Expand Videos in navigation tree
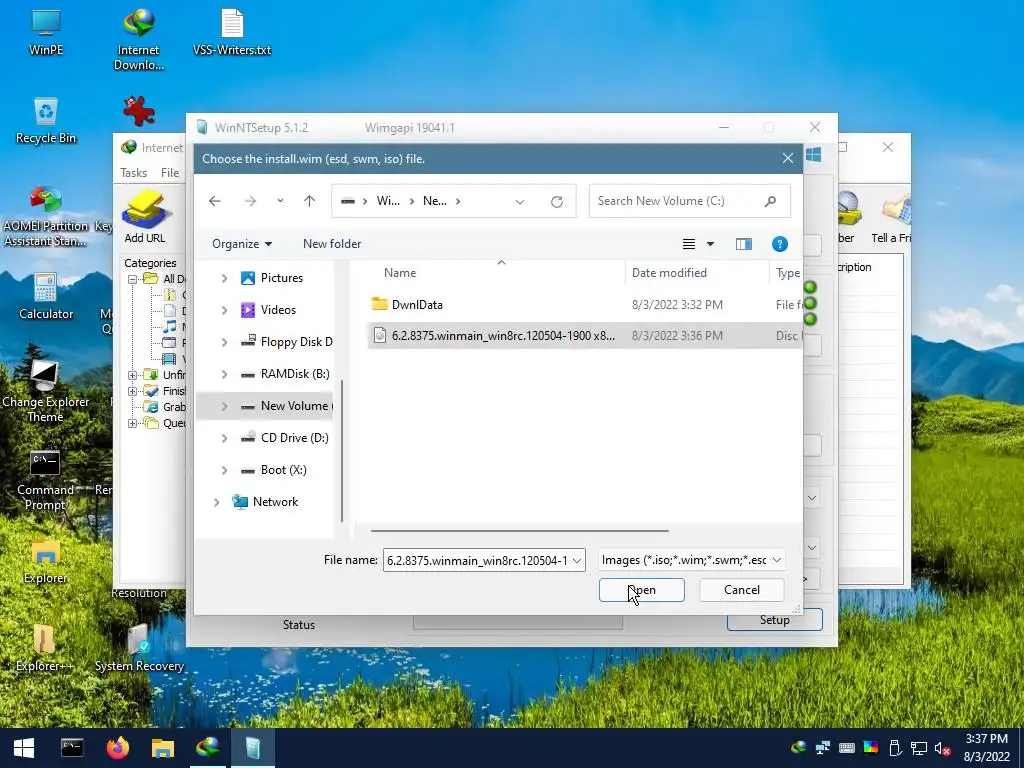 coord(224,310)
